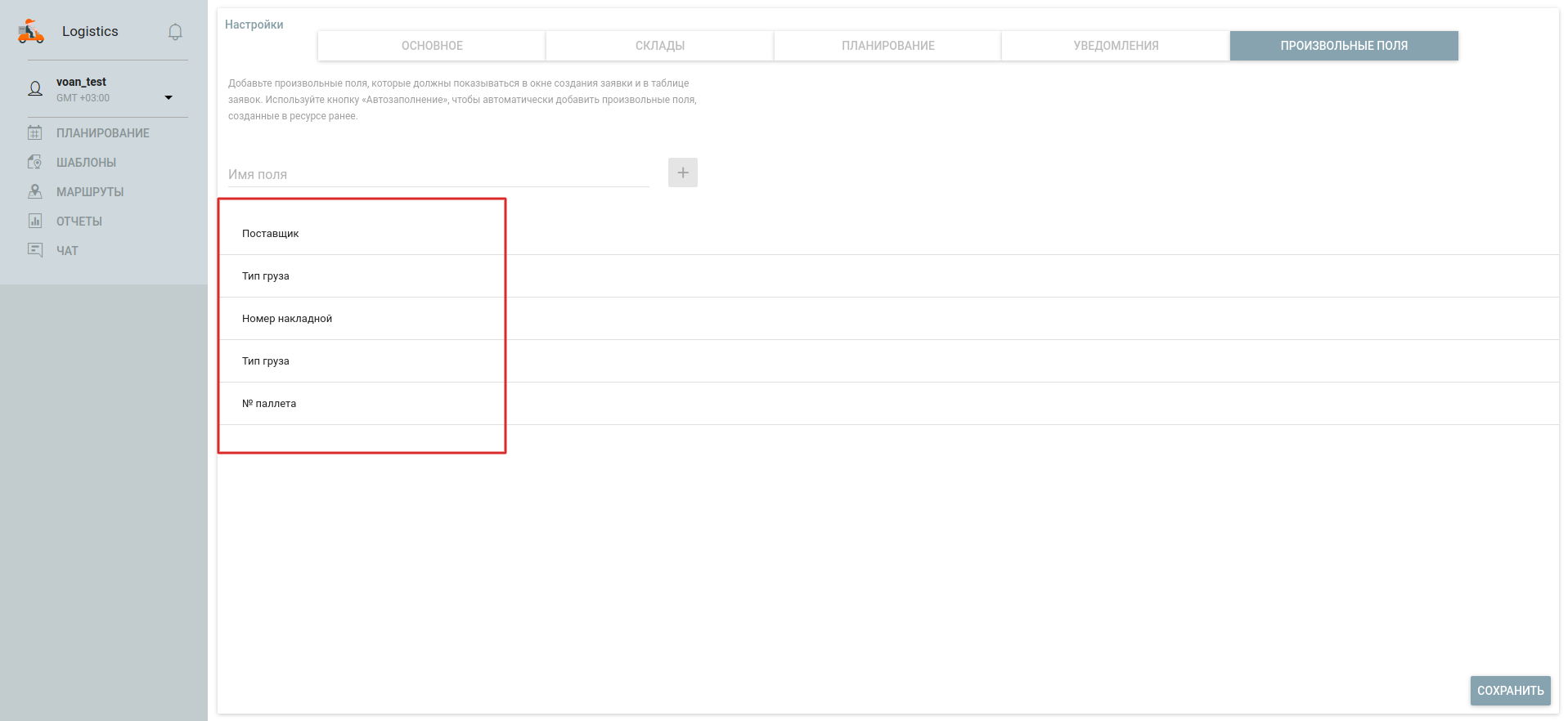
Task: Open notifications via the bell icon
Action: click(175, 32)
